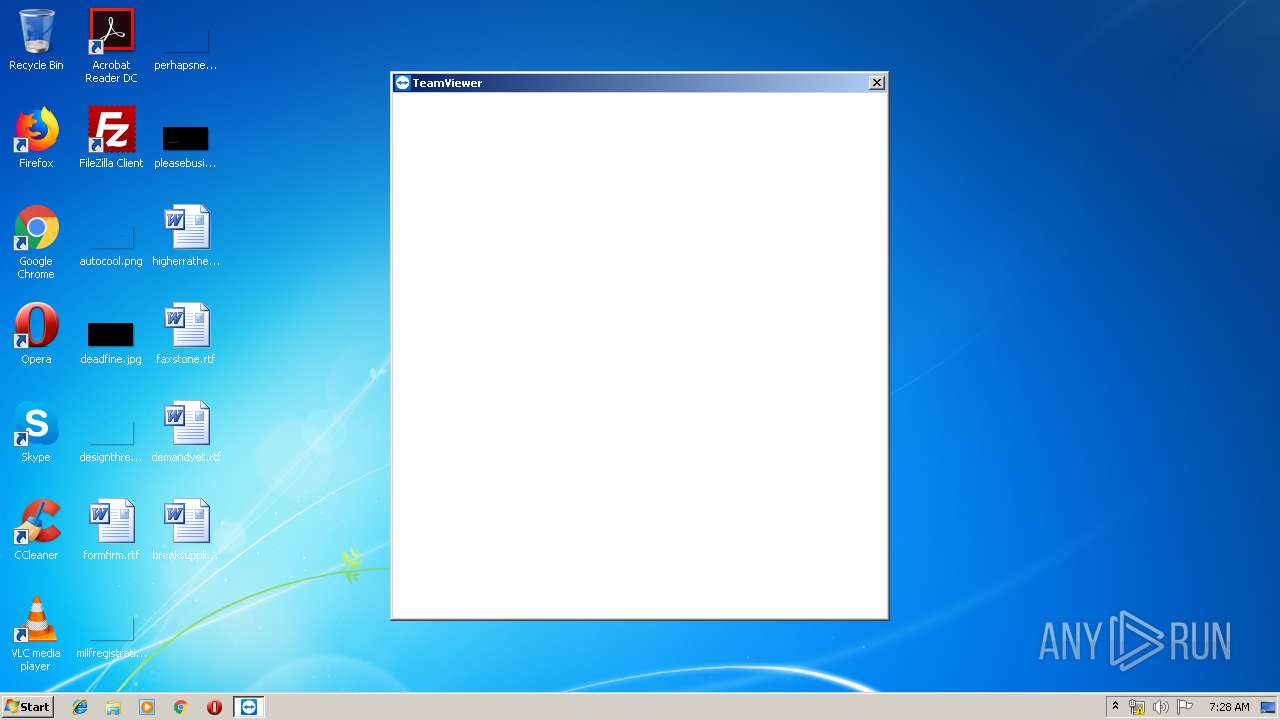
Task: Open Google Chrome desktop shortcut
Action: coord(36,242)
